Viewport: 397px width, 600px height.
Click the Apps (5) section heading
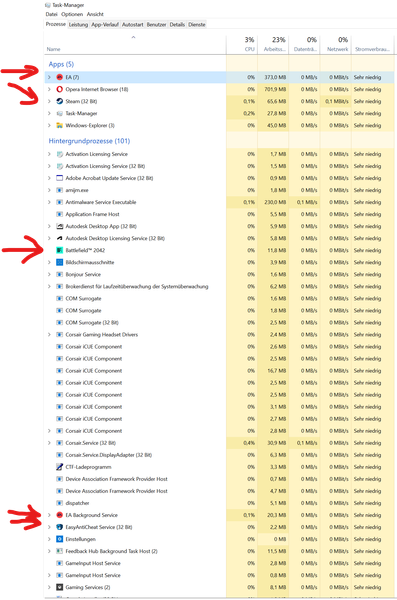click(61, 64)
